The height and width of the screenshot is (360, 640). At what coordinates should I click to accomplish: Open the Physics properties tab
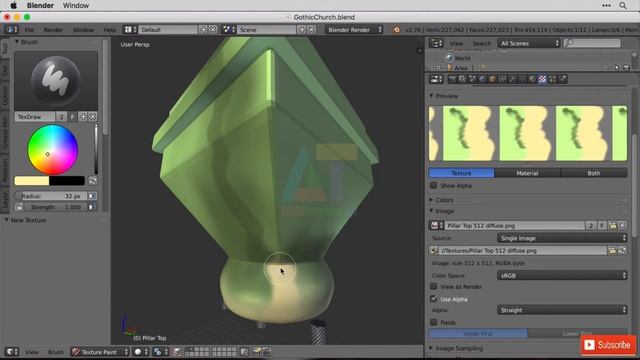[563, 79]
